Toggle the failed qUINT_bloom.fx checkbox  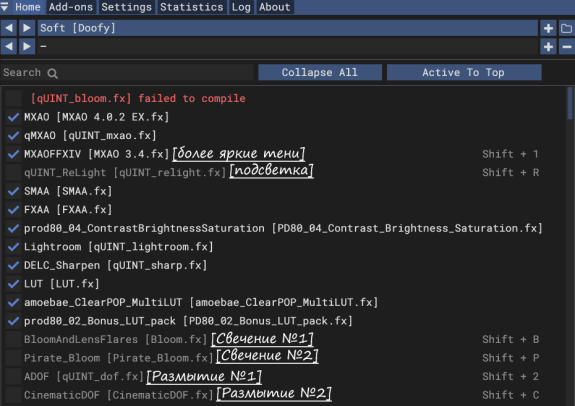point(14,98)
